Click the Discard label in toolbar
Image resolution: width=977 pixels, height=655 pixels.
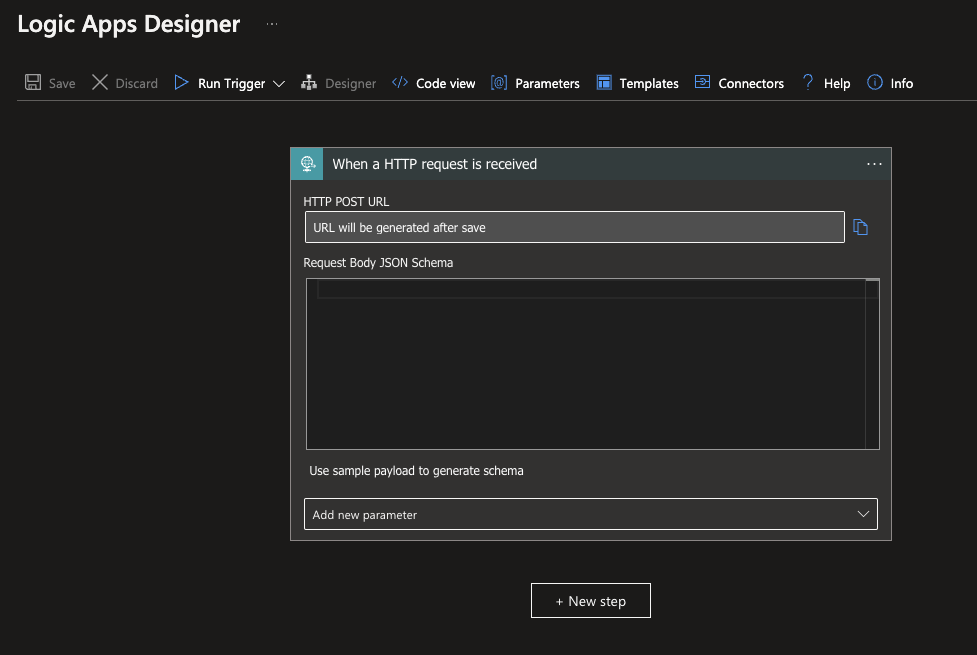tap(136, 84)
